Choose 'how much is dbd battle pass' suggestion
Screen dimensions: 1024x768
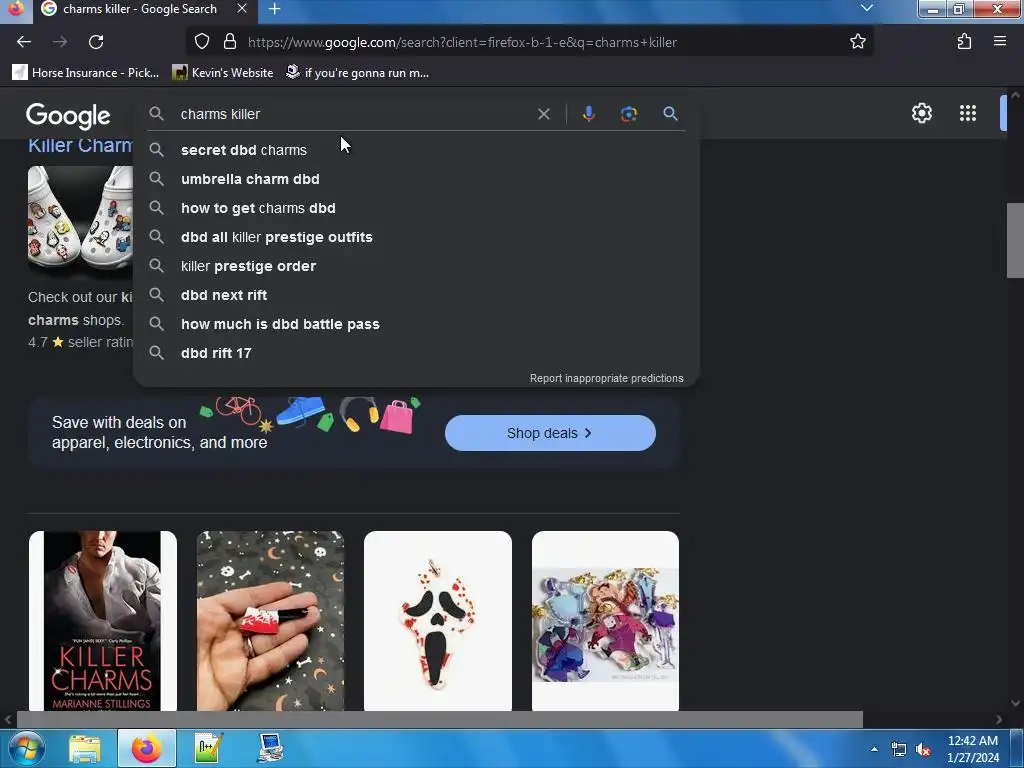click(x=416, y=324)
